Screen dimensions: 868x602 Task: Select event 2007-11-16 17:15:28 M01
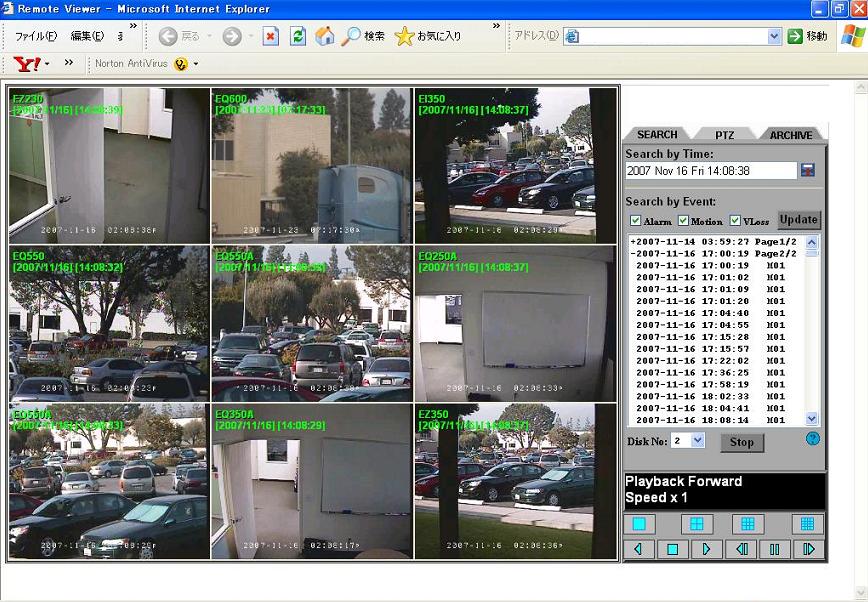pos(711,337)
